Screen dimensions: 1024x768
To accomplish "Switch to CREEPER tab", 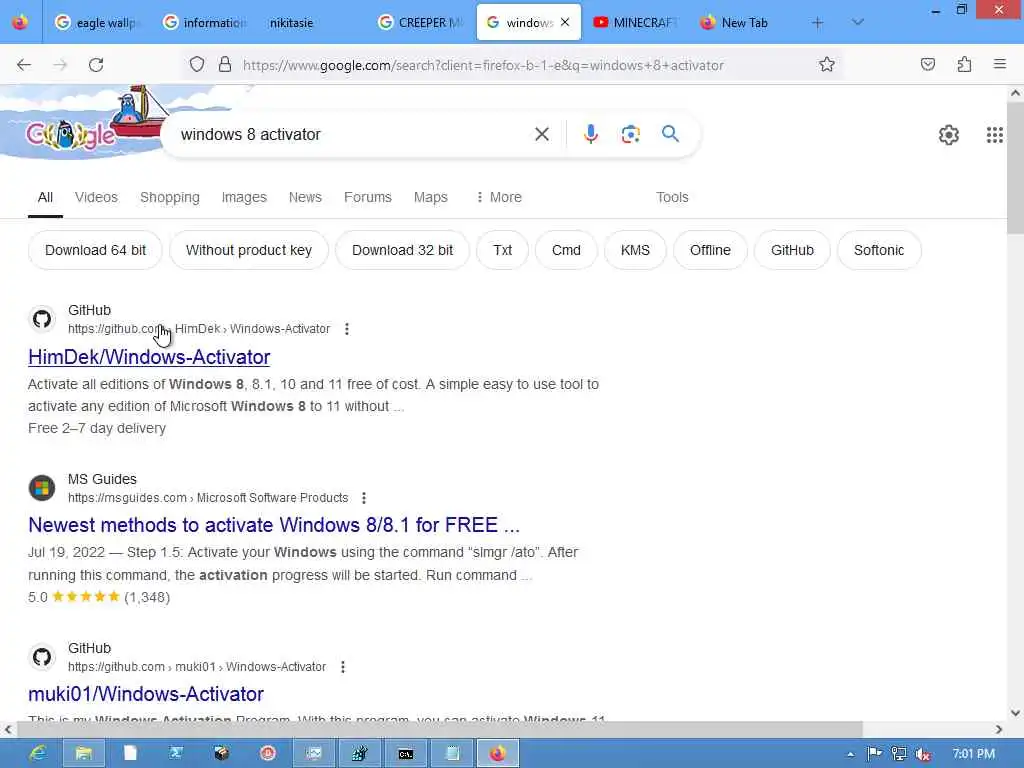I will tap(420, 23).
